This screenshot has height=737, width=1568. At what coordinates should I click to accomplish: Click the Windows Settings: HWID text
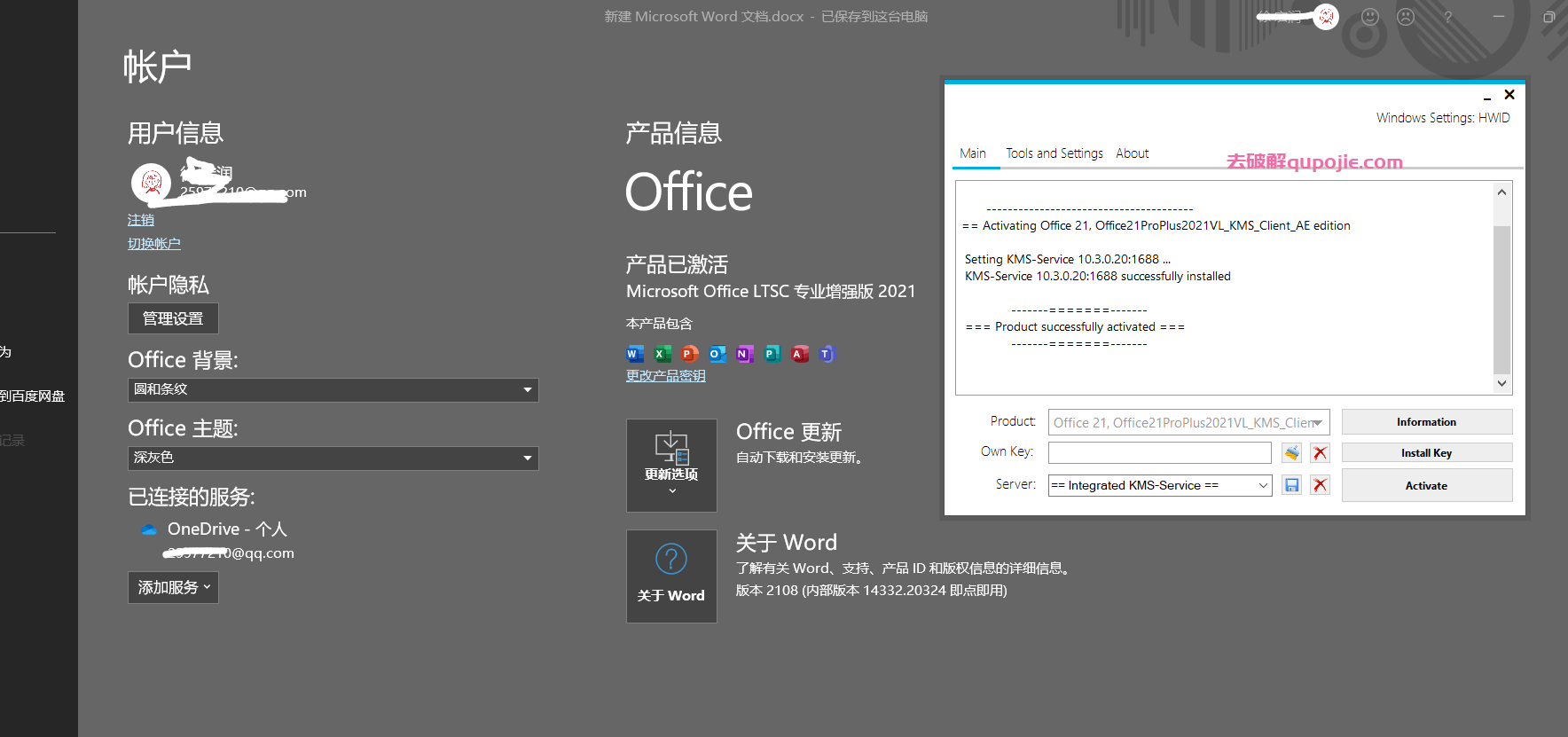(x=1443, y=118)
